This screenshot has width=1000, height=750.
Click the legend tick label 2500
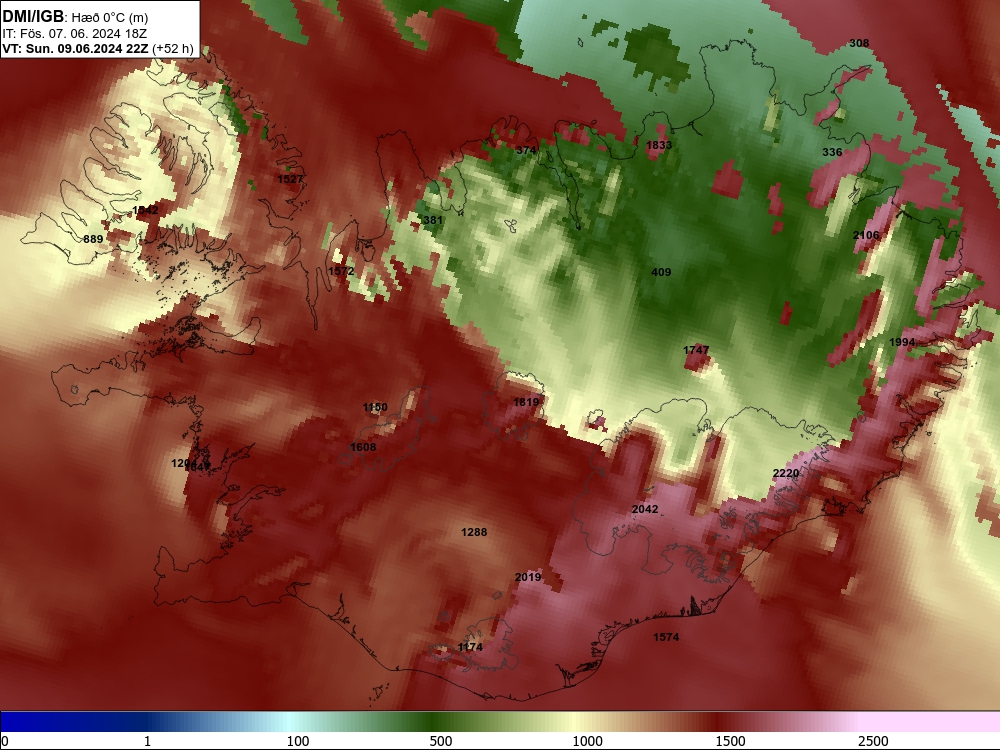pos(873,740)
